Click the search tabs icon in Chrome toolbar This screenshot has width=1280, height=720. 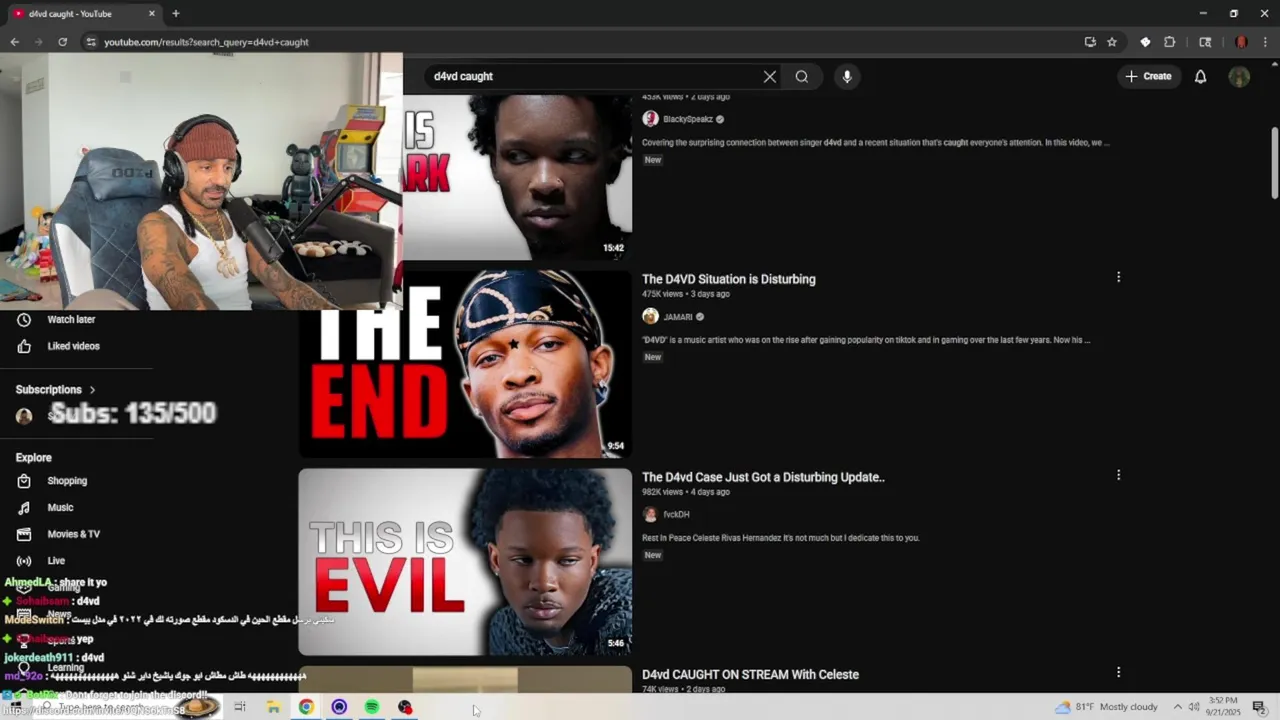(x=1205, y=42)
